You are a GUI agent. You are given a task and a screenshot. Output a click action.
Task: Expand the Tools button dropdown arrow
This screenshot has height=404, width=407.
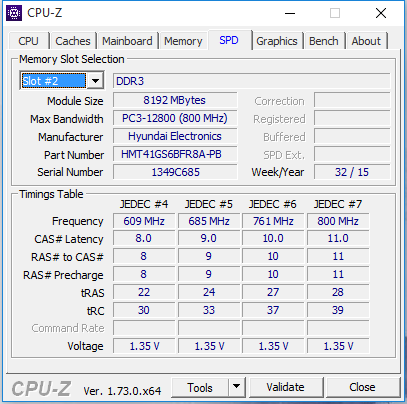pos(237,387)
